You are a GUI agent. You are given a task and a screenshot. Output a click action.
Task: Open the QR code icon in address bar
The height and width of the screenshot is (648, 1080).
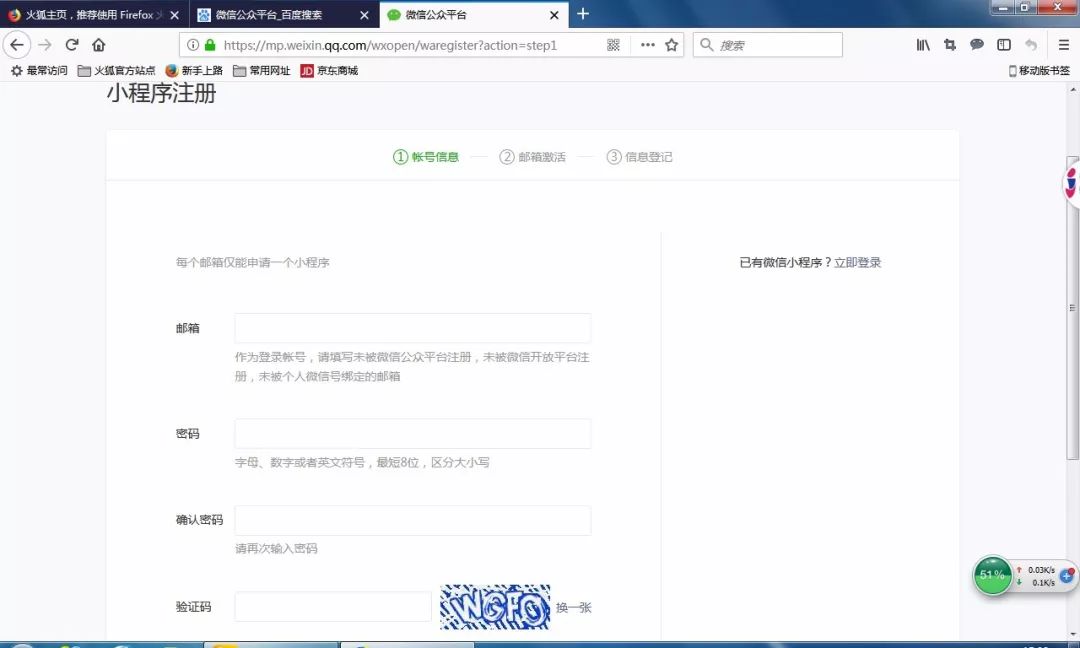click(613, 45)
